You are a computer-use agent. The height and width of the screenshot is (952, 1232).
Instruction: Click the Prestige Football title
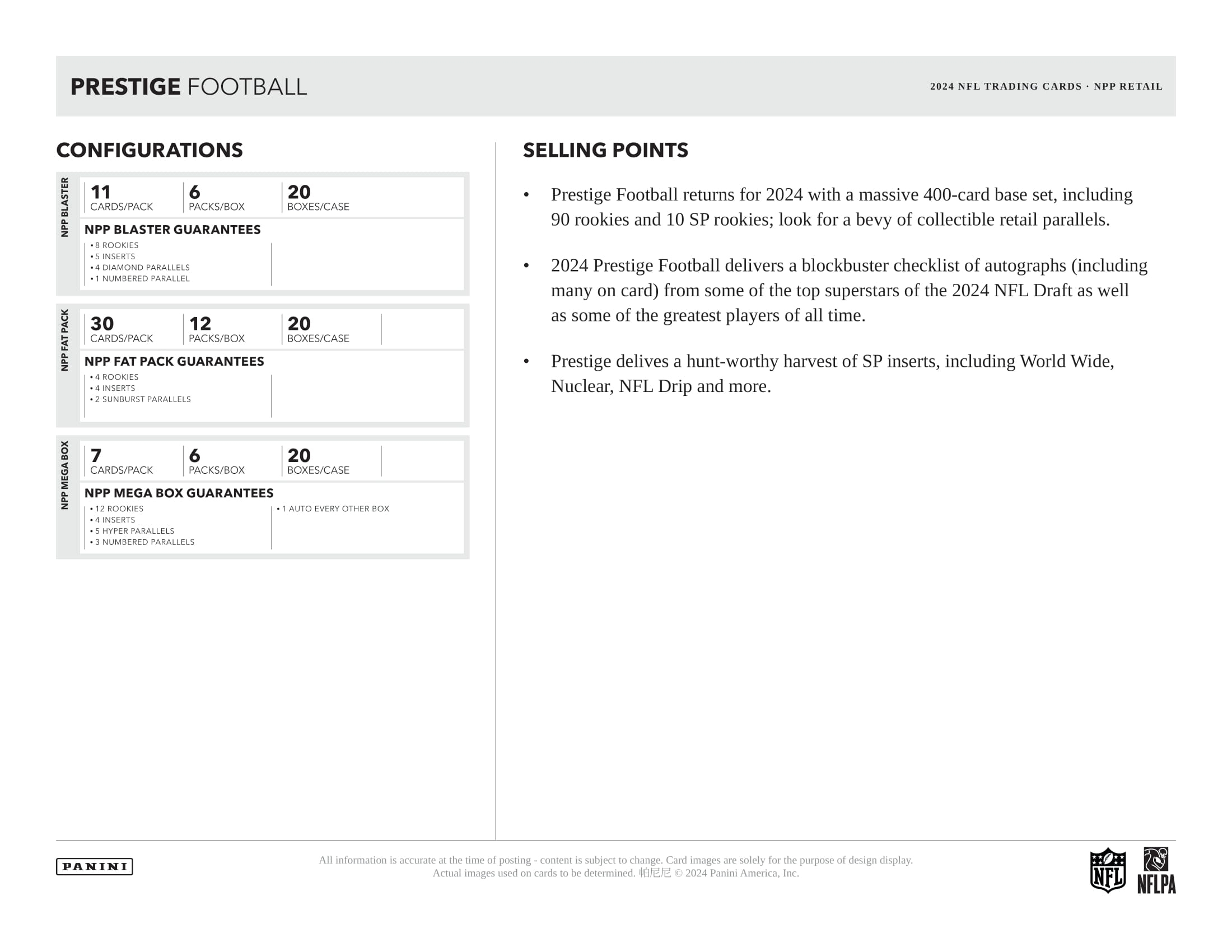point(188,87)
